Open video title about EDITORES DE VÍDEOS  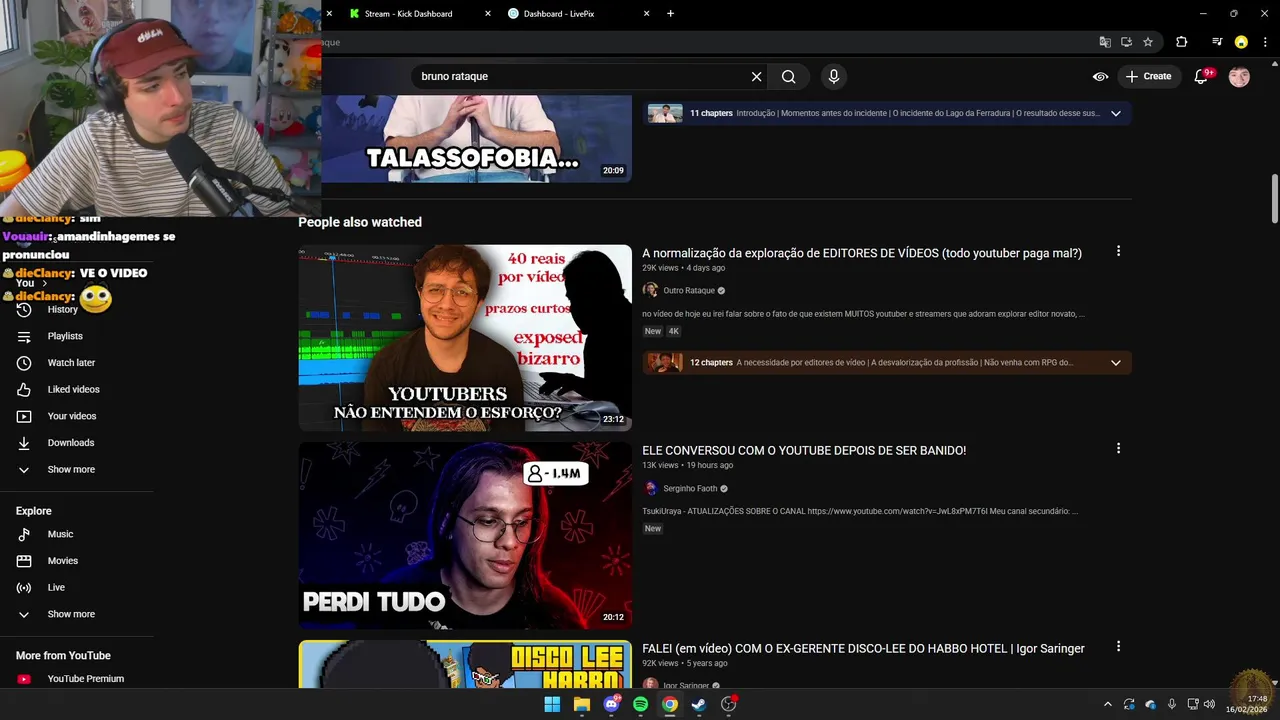point(862,253)
